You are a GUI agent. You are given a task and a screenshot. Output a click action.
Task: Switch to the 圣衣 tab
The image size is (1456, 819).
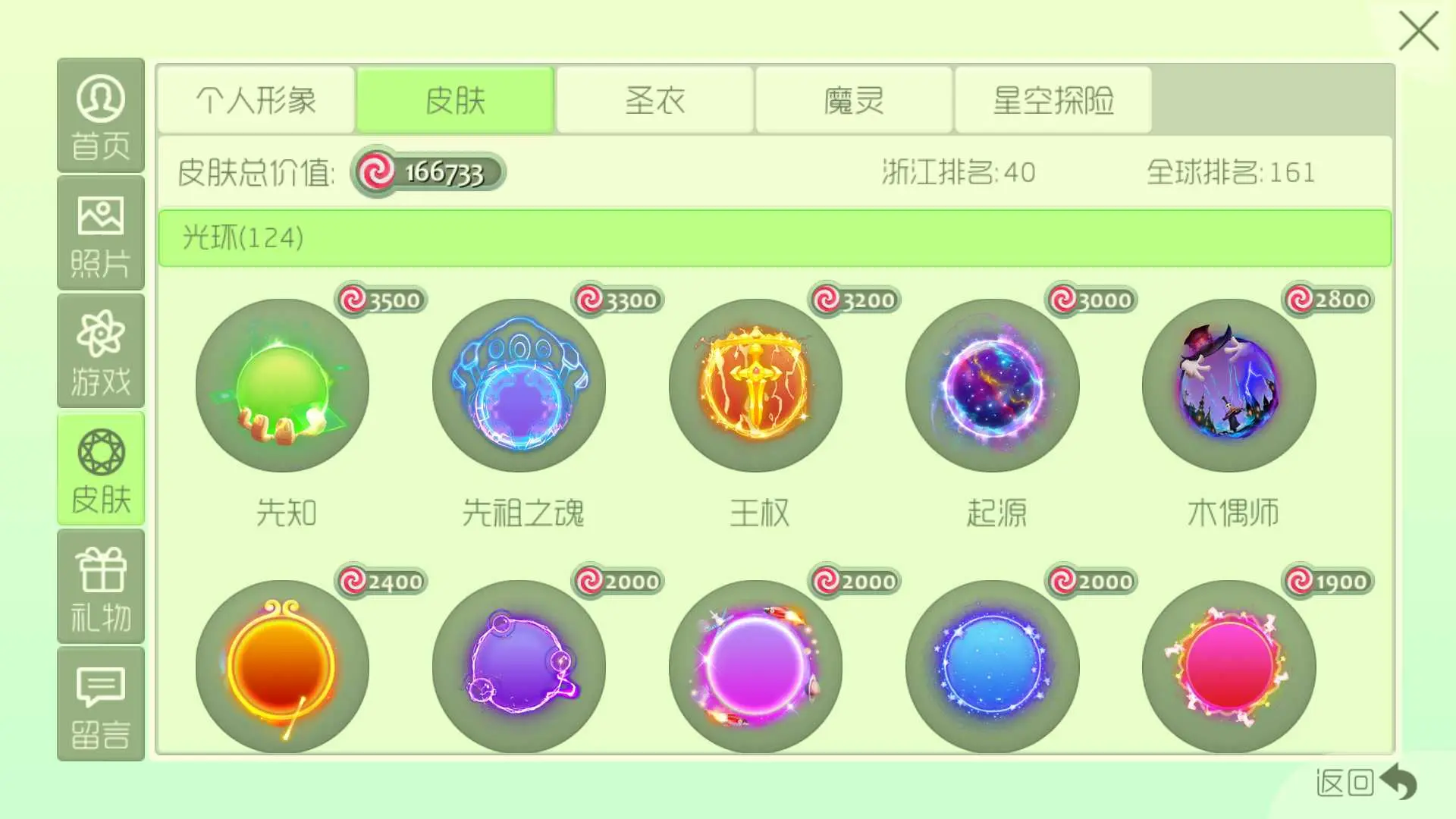point(655,99)
